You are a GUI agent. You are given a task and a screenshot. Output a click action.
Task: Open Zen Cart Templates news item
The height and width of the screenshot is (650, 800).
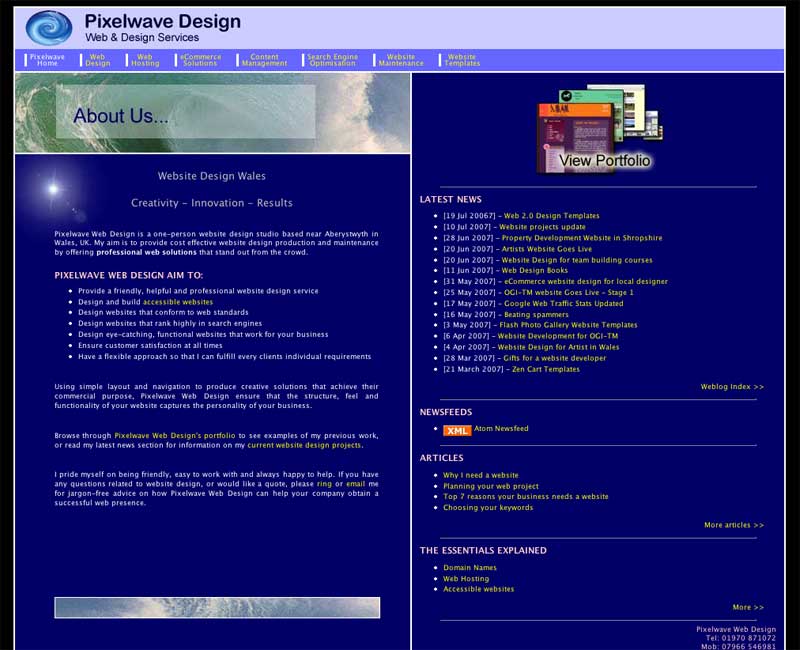pyautogui.click(x=545, y=369)
